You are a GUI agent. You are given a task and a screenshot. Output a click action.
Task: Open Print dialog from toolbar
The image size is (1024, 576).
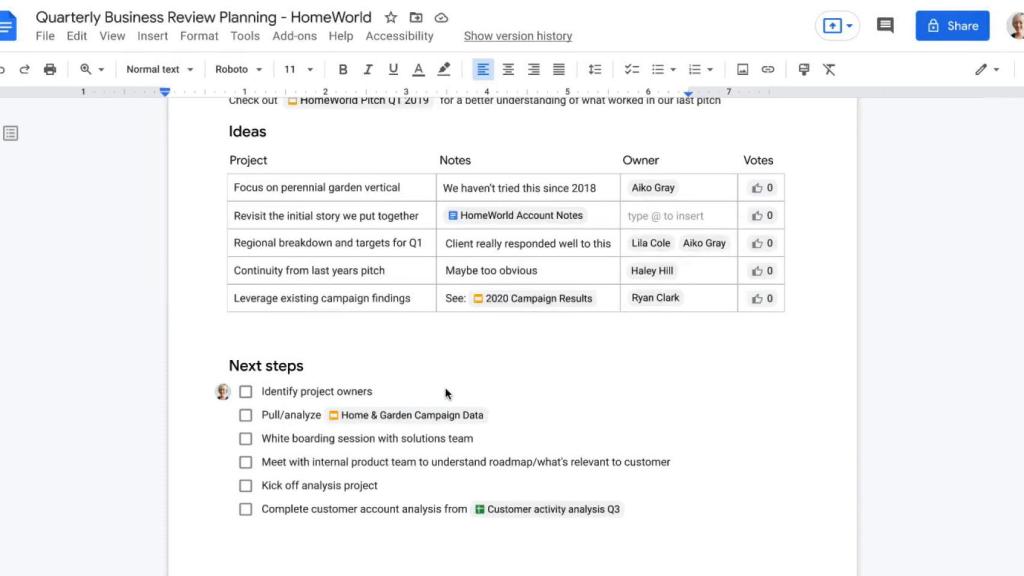(x=48, y=69)
